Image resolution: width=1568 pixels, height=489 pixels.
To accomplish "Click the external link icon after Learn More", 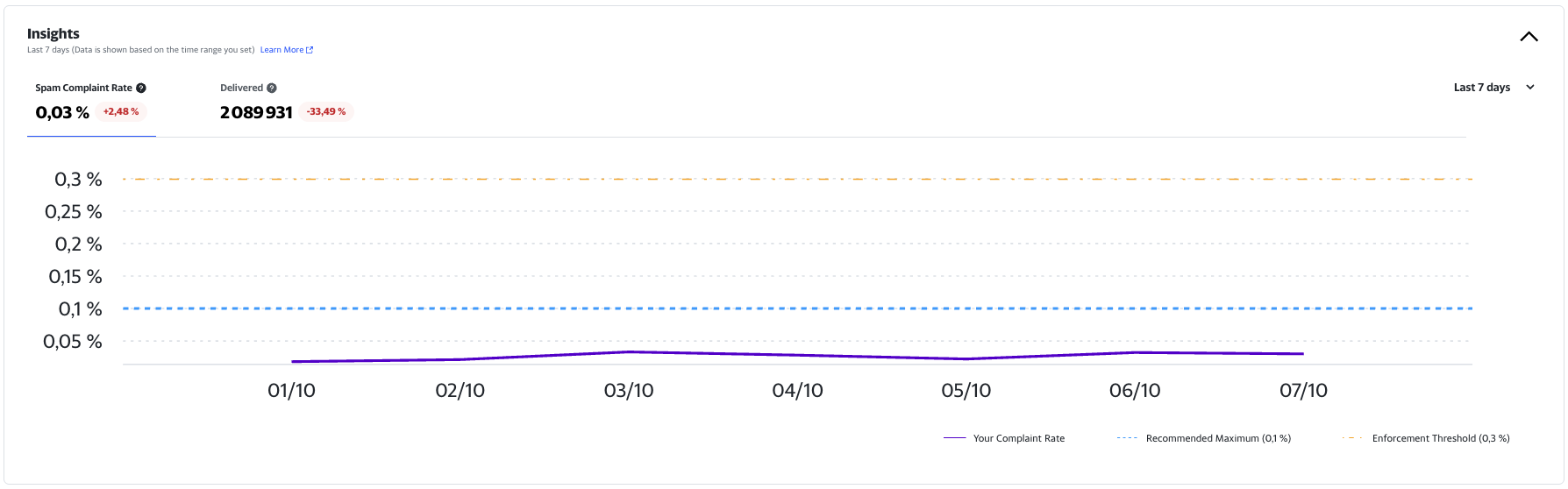I will tap(310, 50).
